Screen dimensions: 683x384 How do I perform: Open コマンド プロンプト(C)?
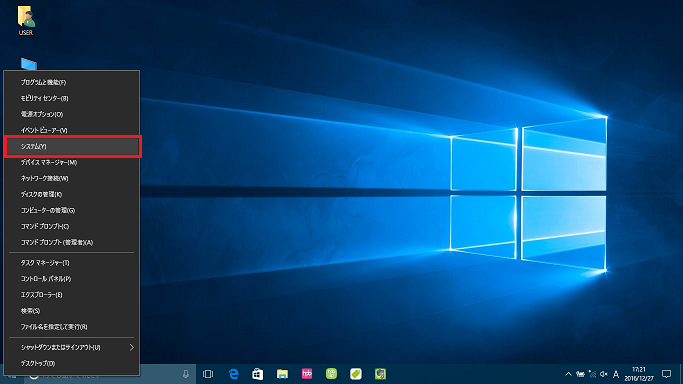coord(72,226)
